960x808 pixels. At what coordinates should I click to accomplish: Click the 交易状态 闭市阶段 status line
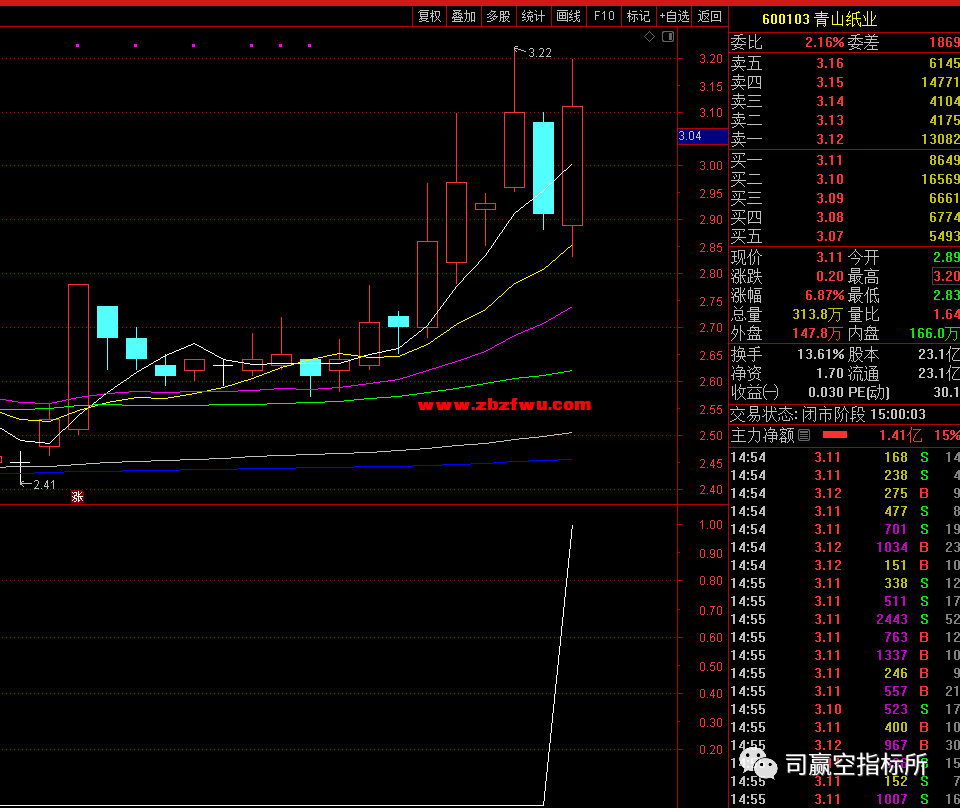pos(828,414)
